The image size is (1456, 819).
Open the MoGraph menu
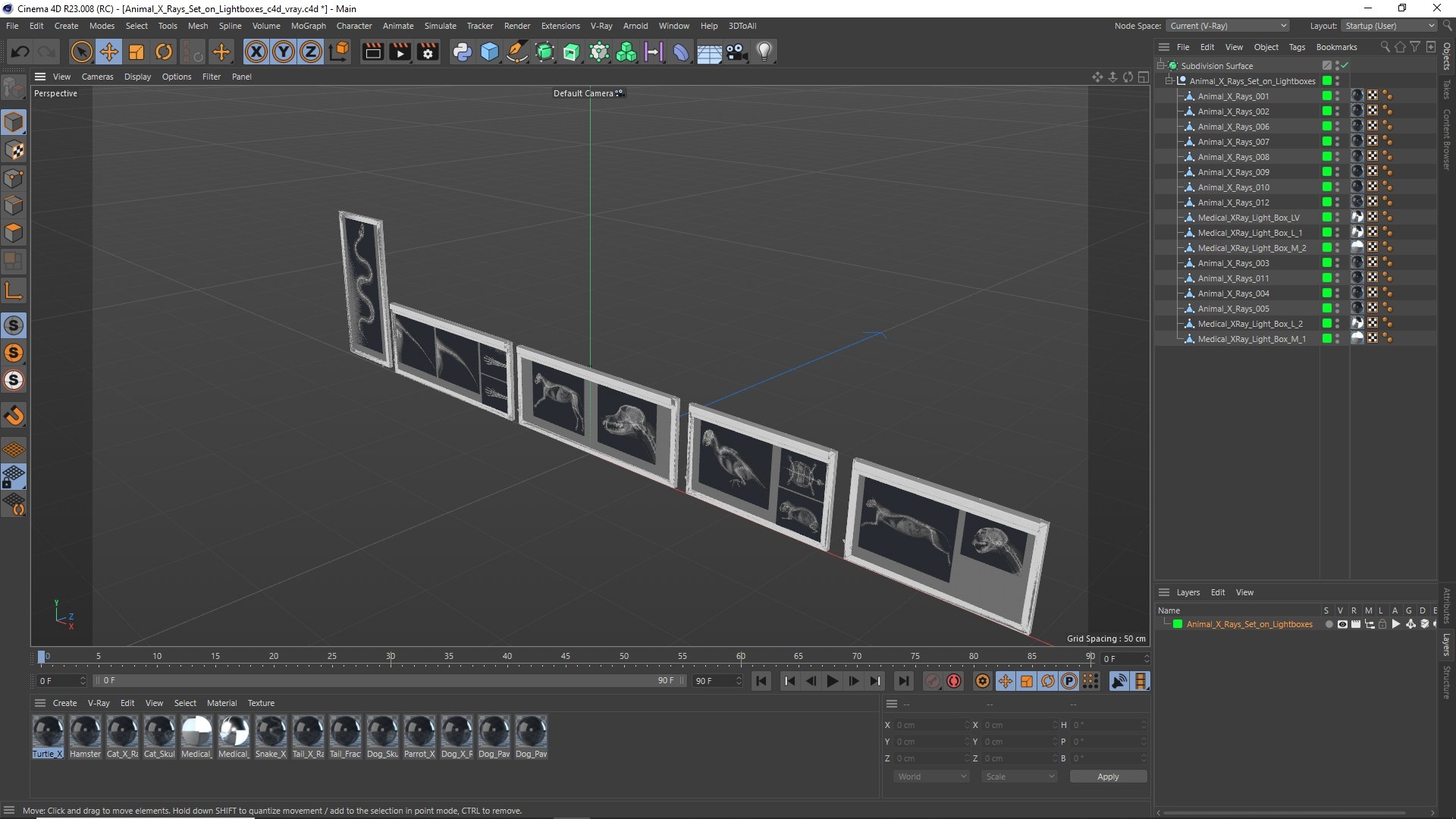308,26
